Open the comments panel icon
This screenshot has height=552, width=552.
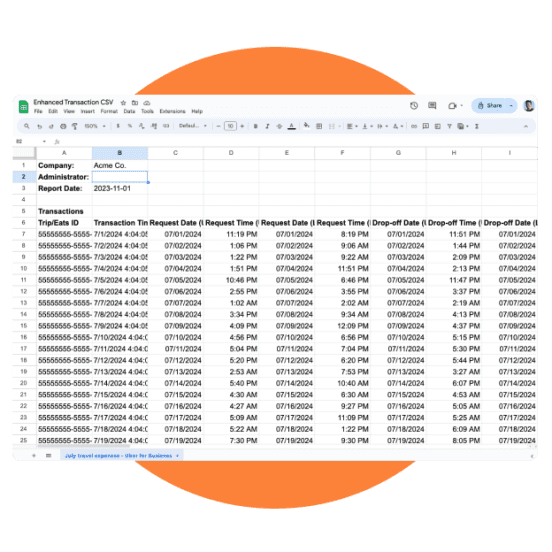pyautogui.click(x=432, y=106)
